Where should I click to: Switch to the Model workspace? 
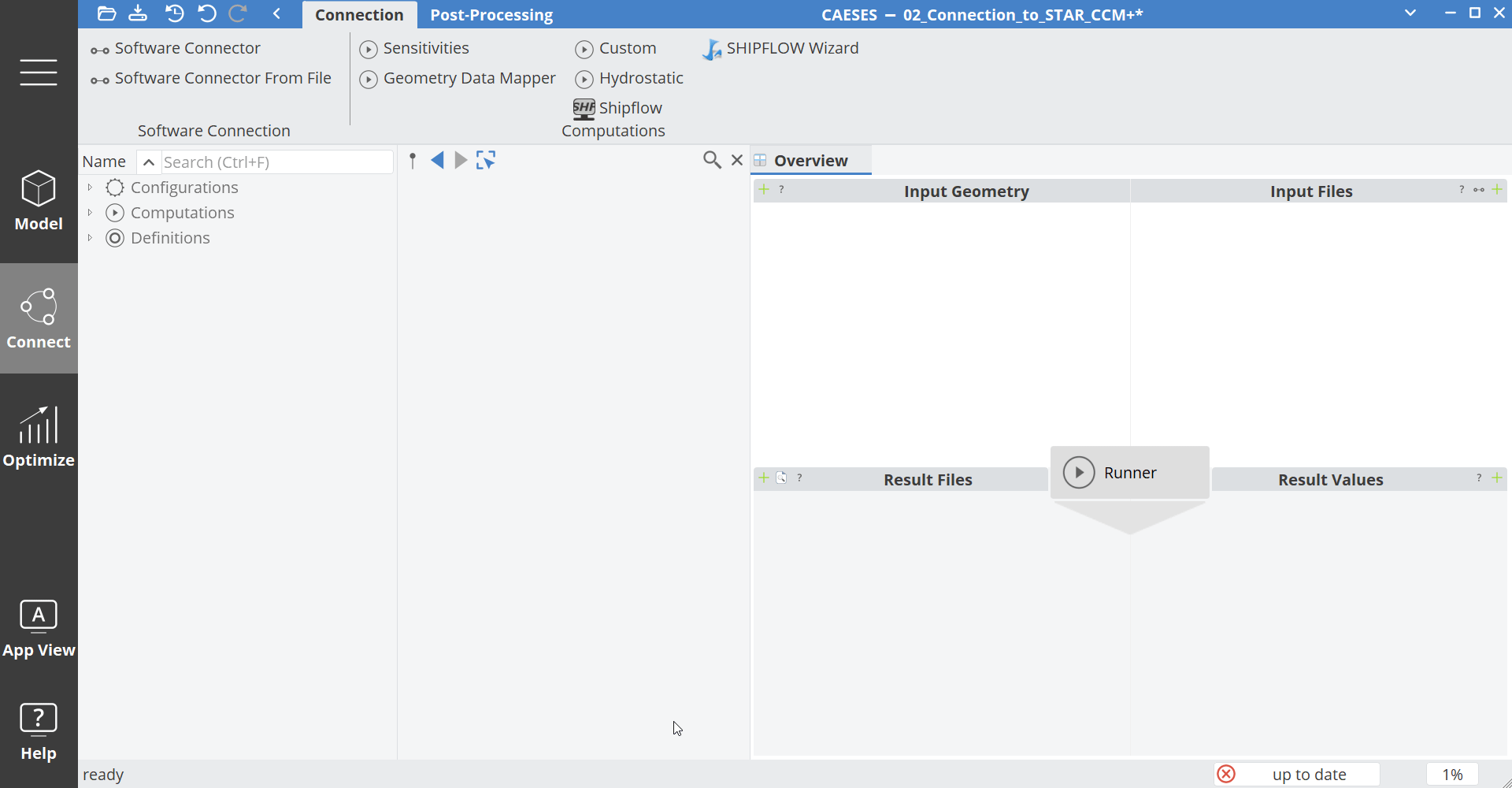point(39,201)
